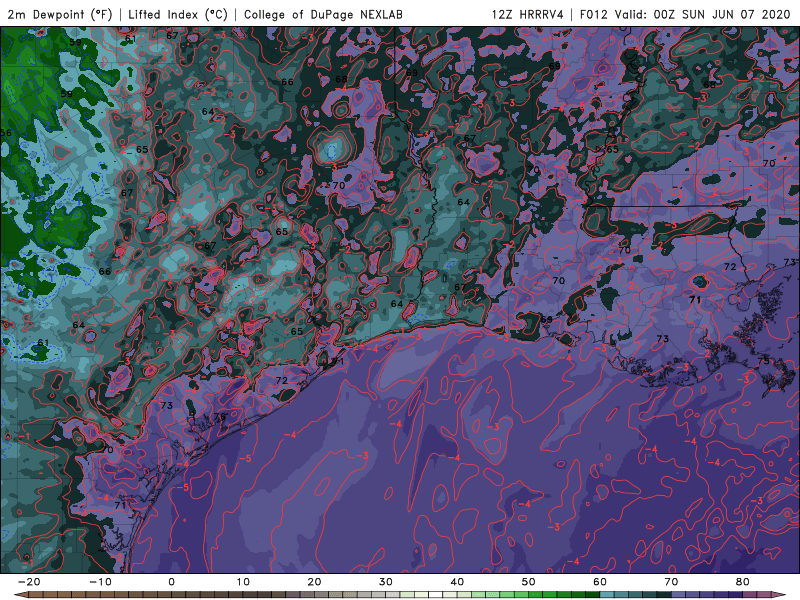
Task: Click 'College of DuPage NEXLAB' header text
Action: click(x=323, y=14)
